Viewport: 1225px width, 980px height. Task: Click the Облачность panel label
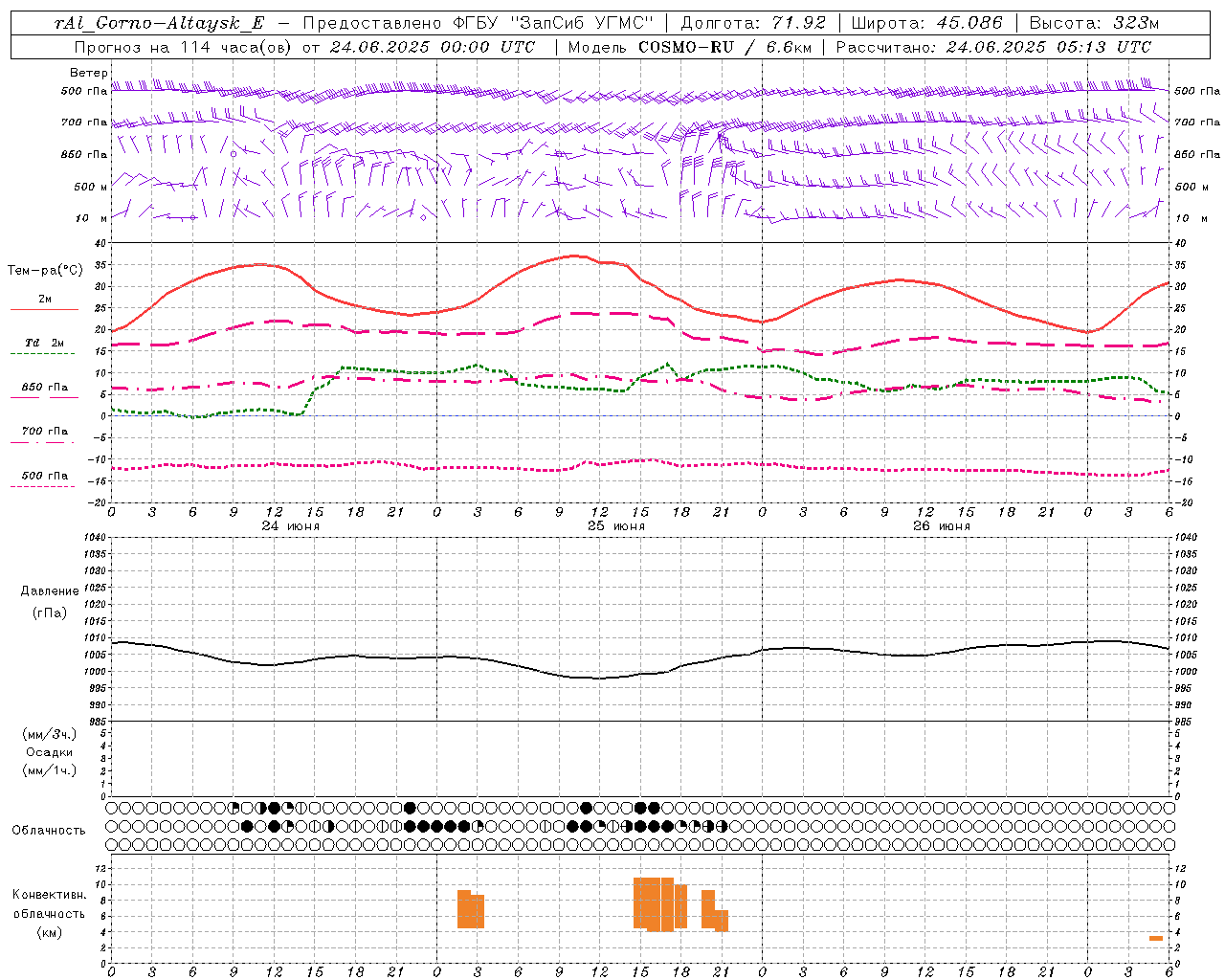point(49,831)
